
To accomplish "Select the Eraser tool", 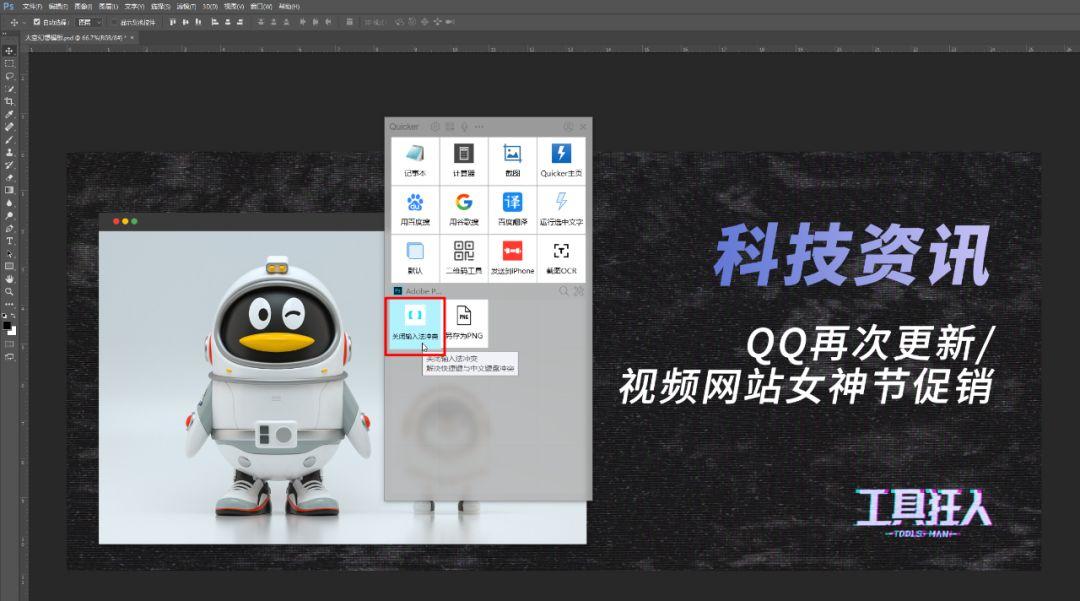I will point(9,178).
